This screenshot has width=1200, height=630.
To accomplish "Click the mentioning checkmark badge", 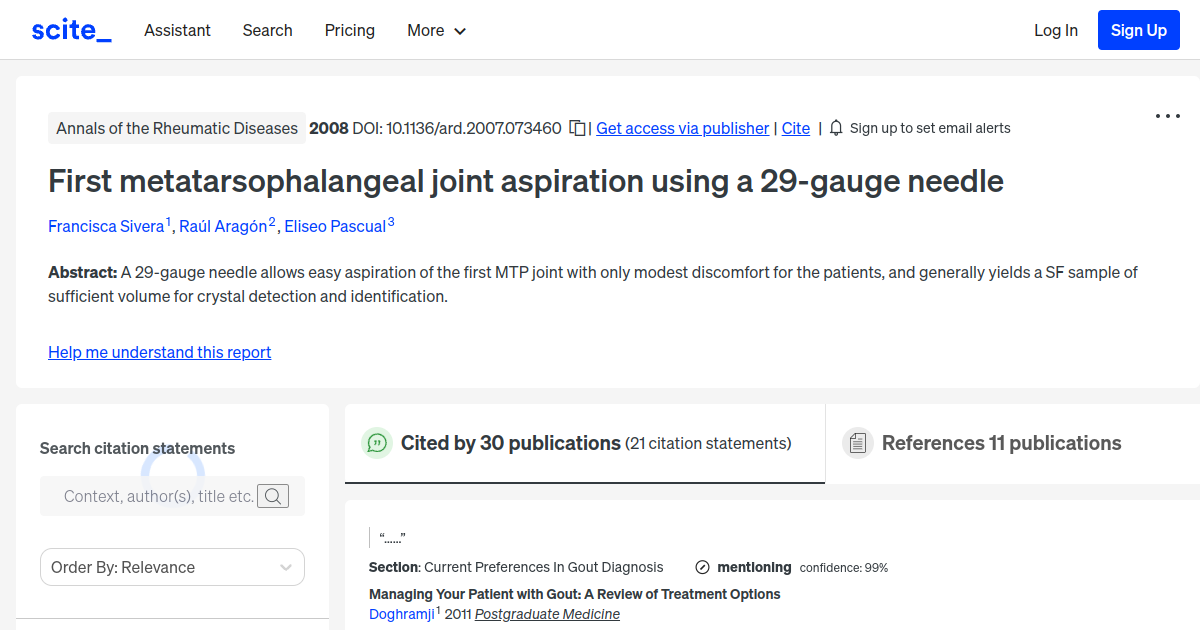I will pos(703,567).
